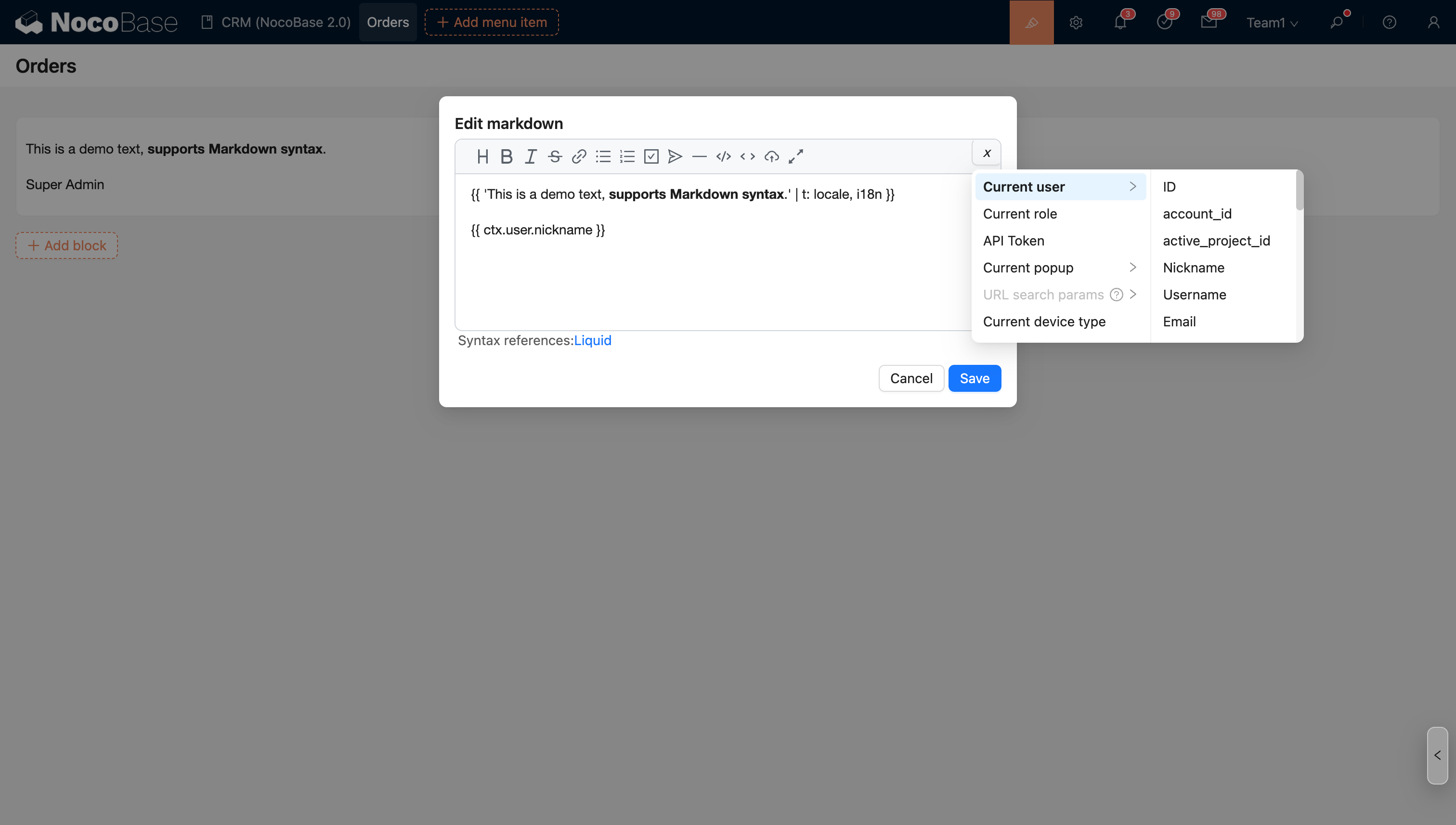The height and width of the screenshot is (825, 1456).
Task: Insert a task checkbox item
Action: point(651,156)
